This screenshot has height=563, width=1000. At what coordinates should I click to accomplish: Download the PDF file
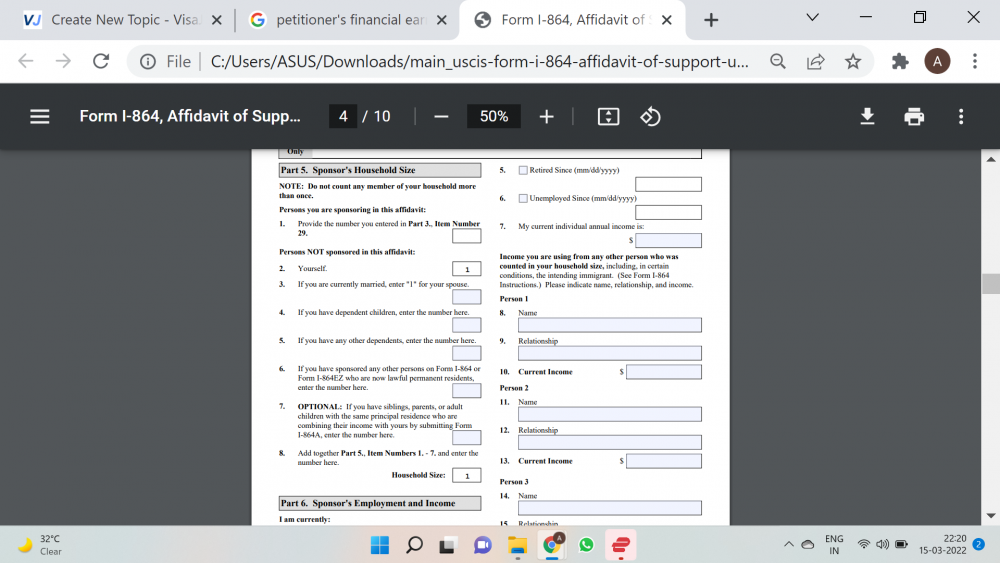[867, 117]
